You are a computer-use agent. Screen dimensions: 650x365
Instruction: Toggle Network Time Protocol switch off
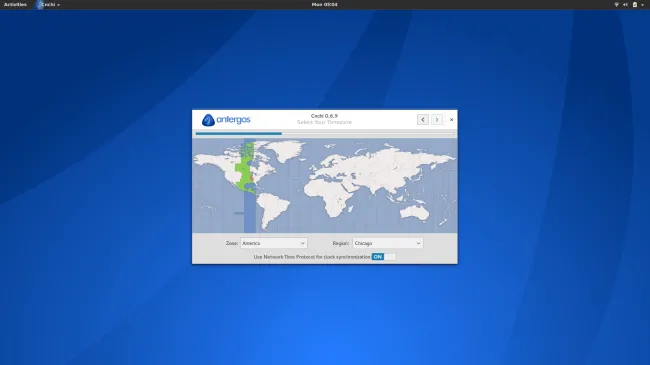pos(383,257)
